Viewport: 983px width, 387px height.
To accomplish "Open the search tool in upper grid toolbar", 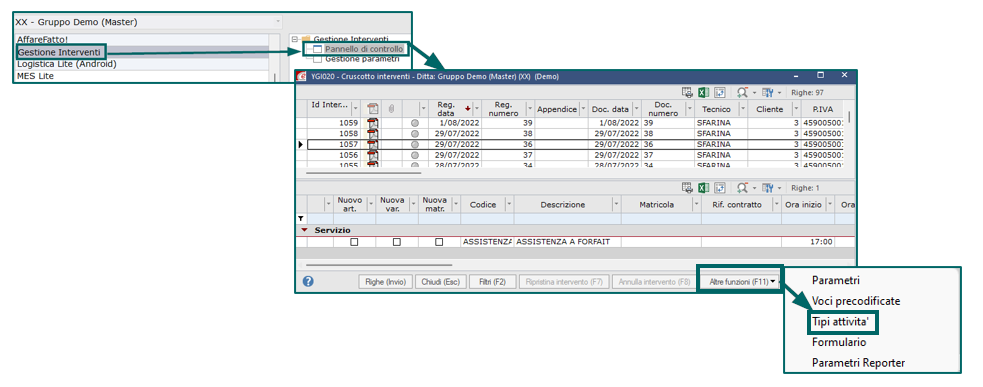I will pyautogui.click(x=742, y=92).
